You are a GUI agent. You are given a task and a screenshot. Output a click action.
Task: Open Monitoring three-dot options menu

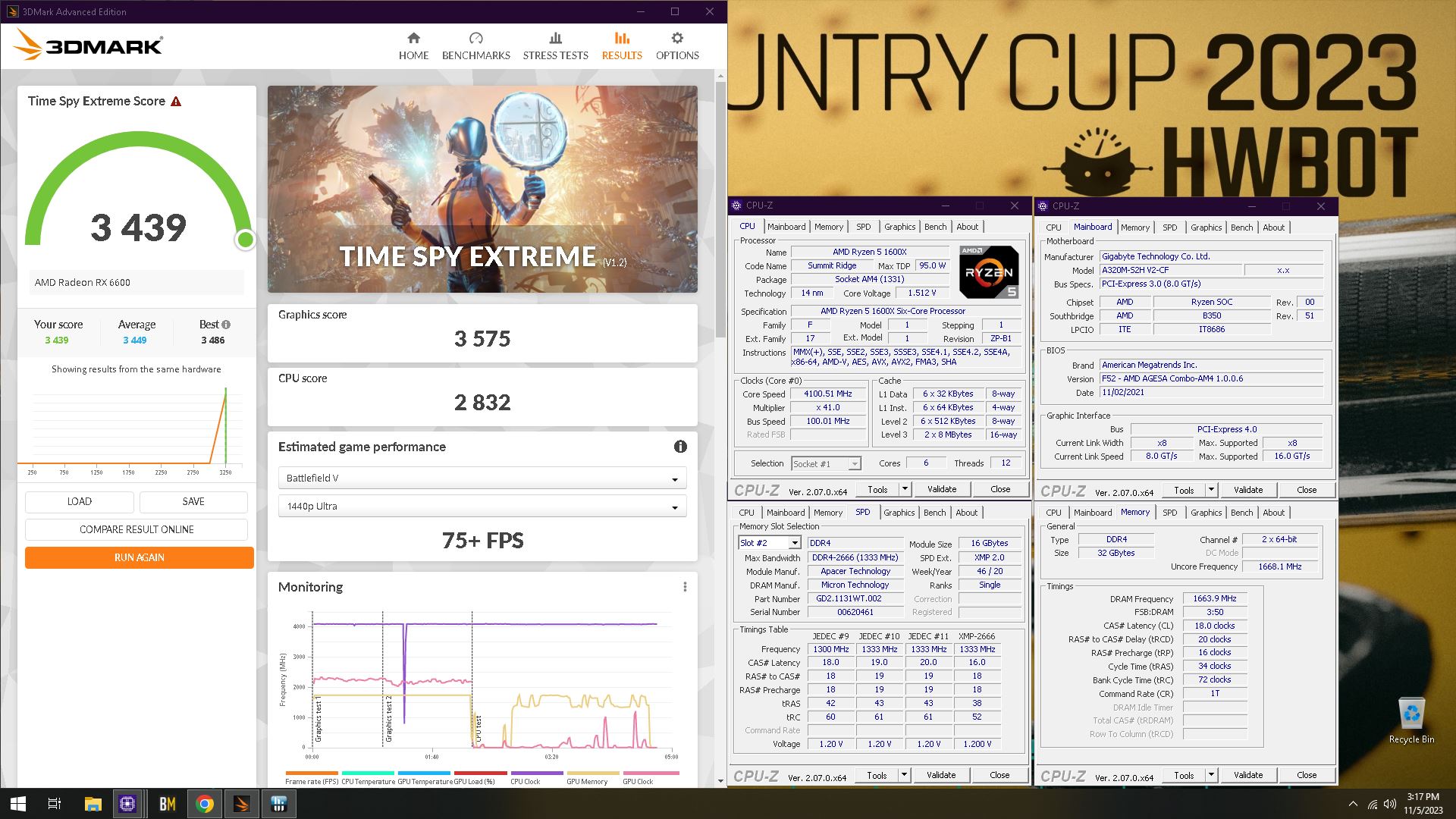[685, 587]
